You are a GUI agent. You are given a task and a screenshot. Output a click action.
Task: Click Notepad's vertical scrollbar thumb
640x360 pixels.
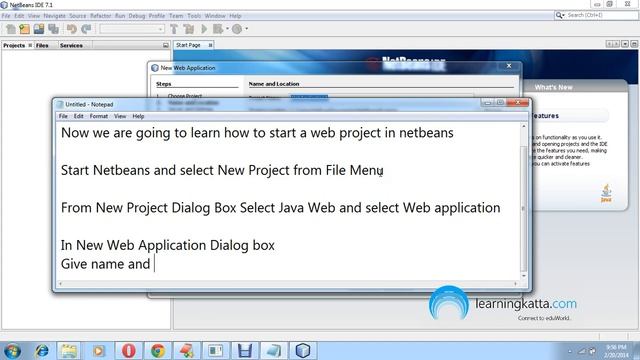pyautogui.click(x=524, y=209)
